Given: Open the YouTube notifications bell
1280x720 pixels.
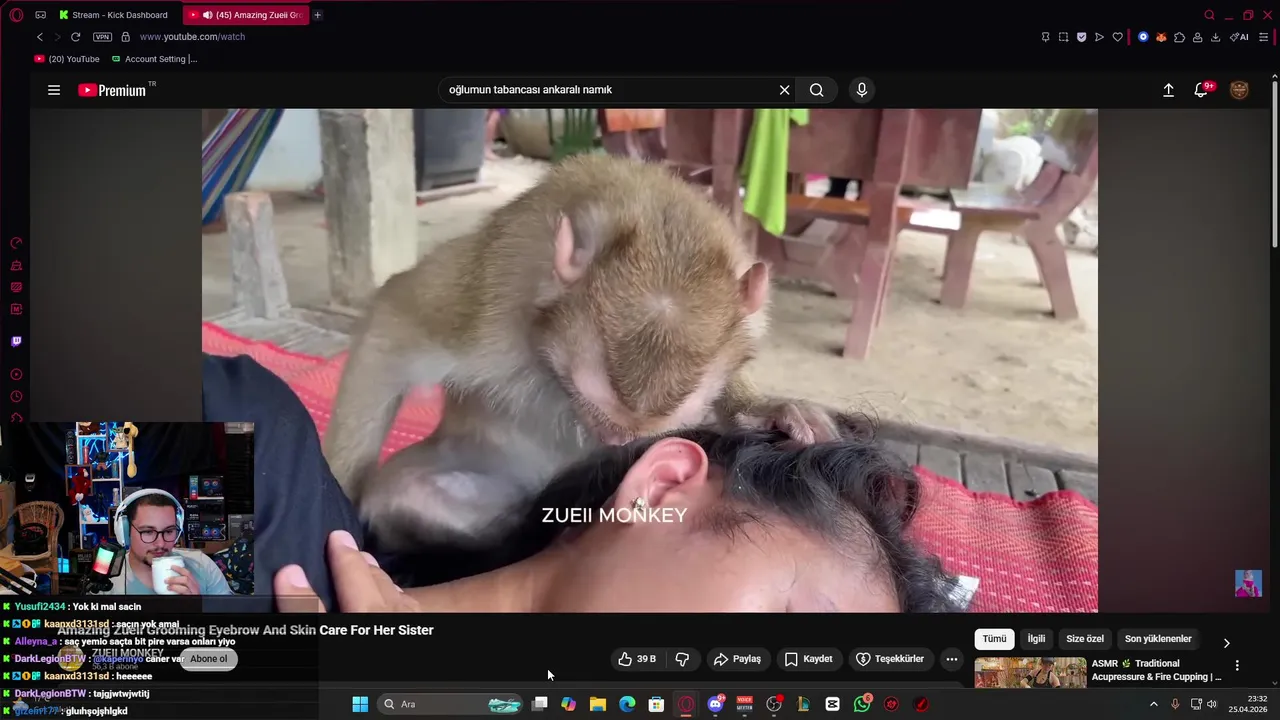Looking at the screenshot, I should point(1202,90).
